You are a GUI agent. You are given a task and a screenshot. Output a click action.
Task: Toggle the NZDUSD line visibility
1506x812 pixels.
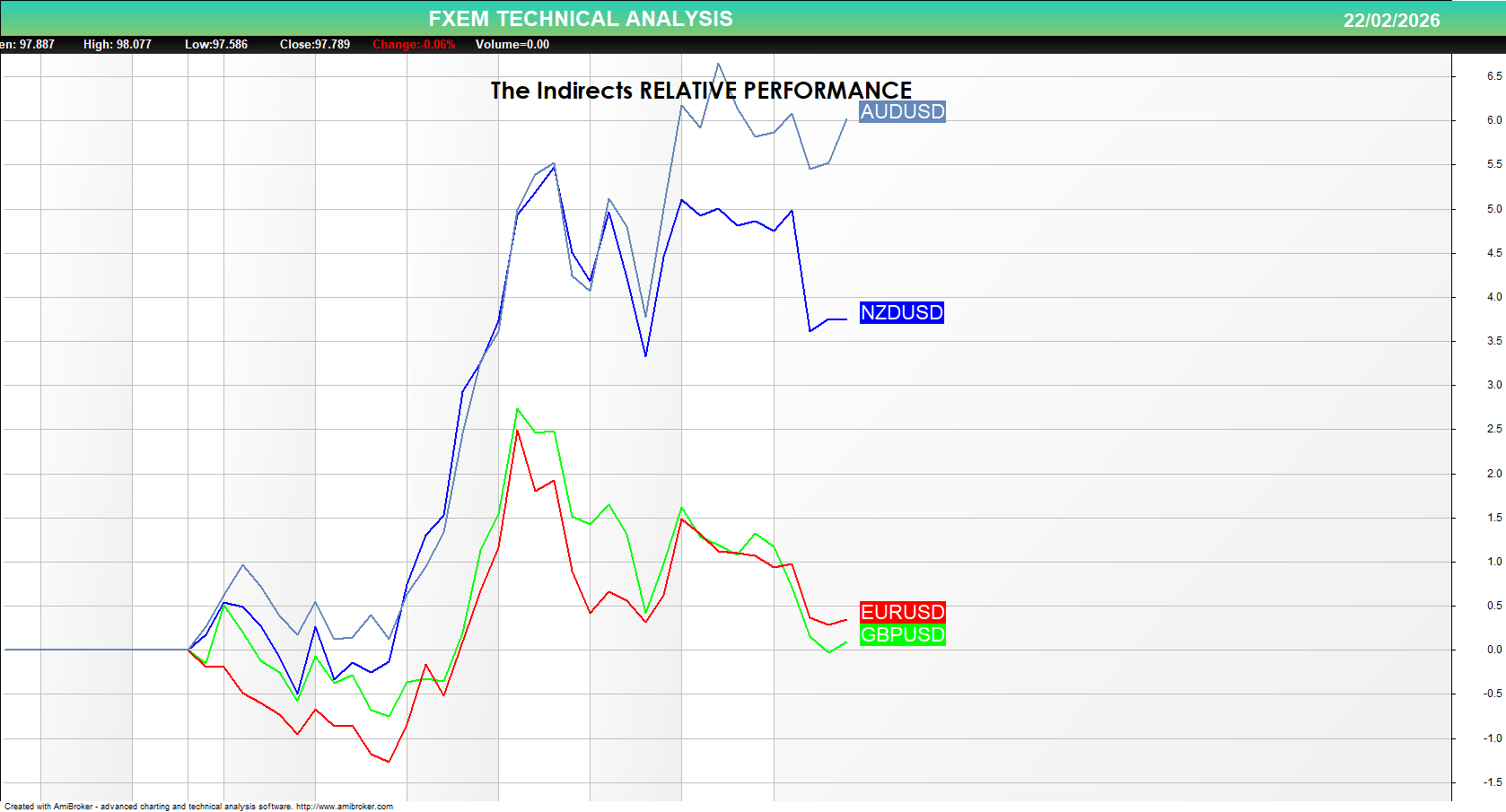point(901,313)
